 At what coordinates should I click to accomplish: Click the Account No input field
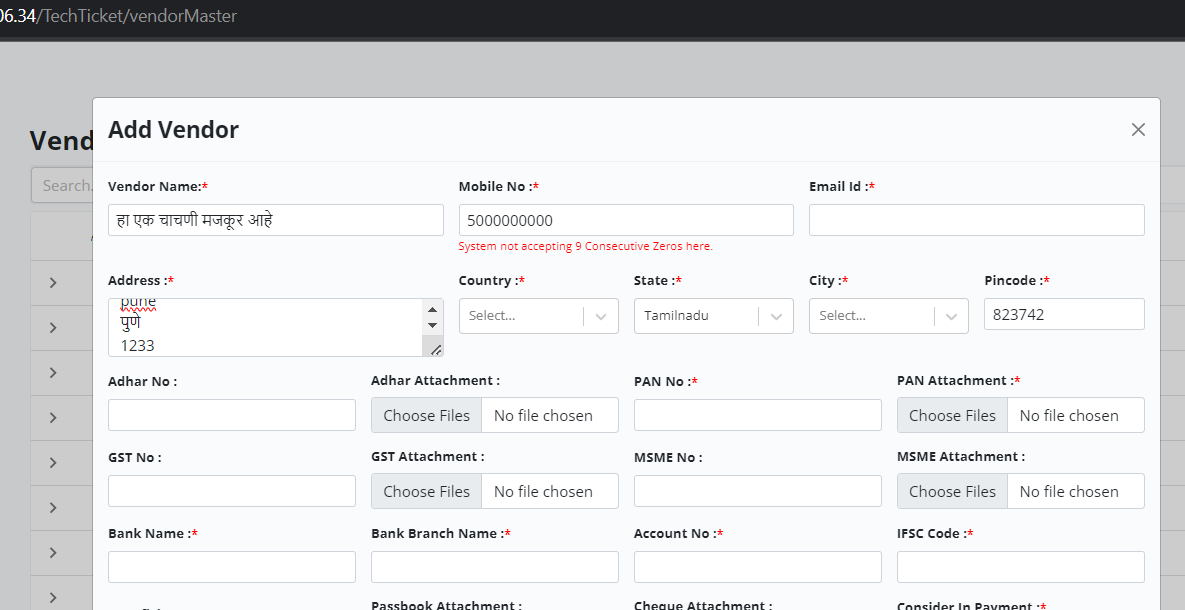coord(757,567)
